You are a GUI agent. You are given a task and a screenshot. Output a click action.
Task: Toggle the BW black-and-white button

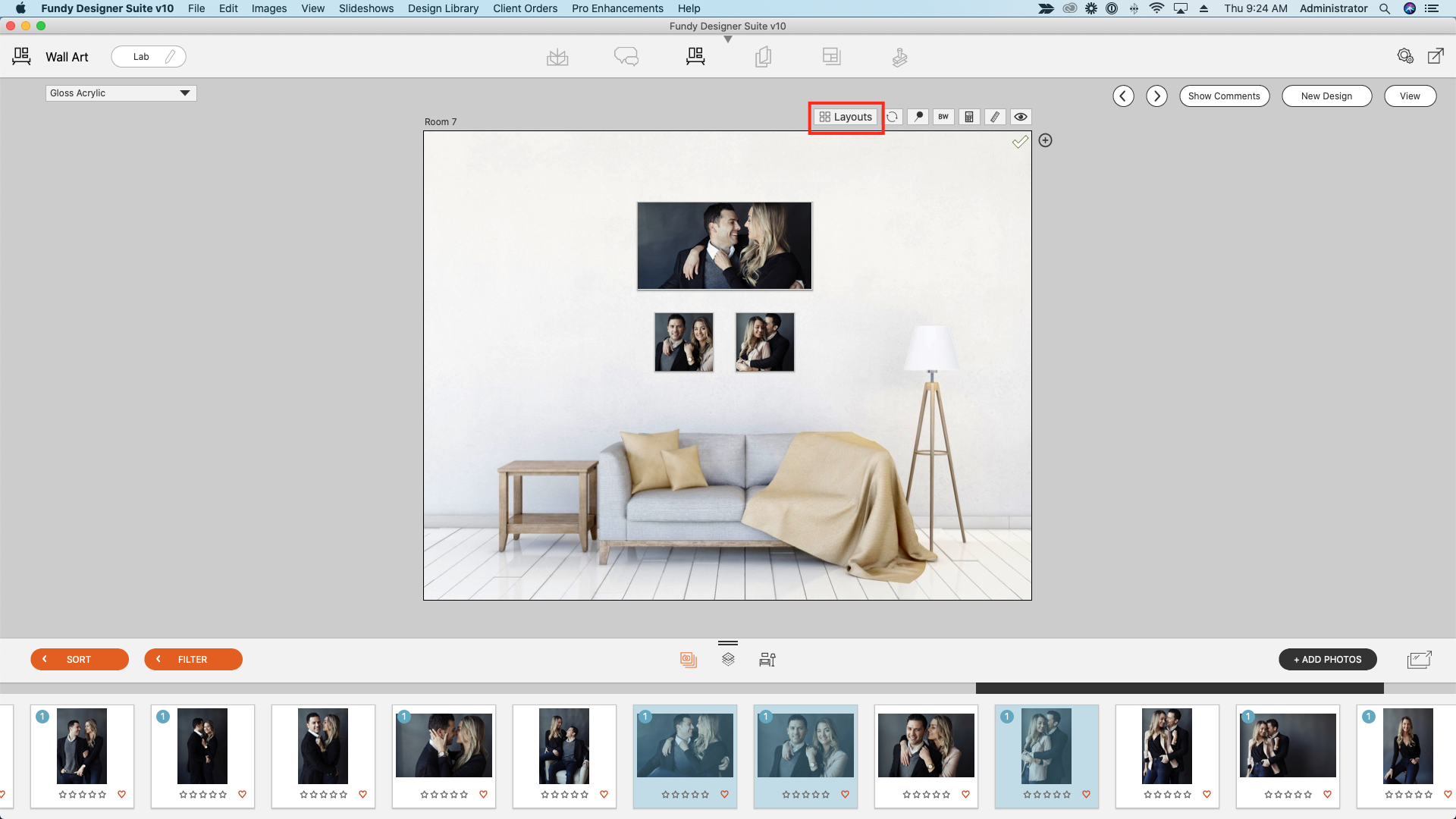(x=943, y=117)
